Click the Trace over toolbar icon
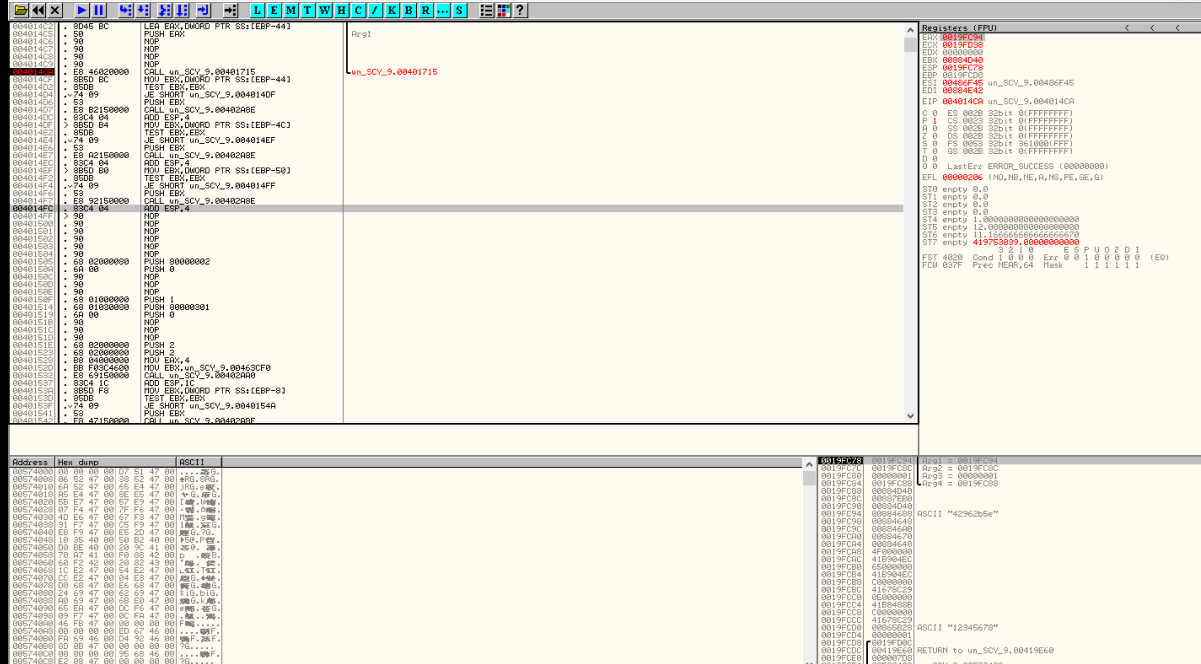The image size is (1201, 664). pos(182,10)
